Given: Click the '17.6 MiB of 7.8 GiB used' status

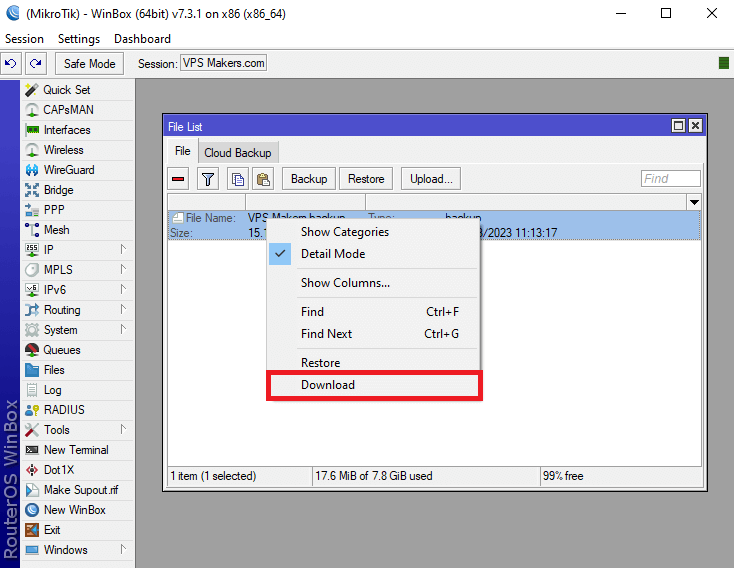Looking at the screenshot, I should click(x=374, y=476).
